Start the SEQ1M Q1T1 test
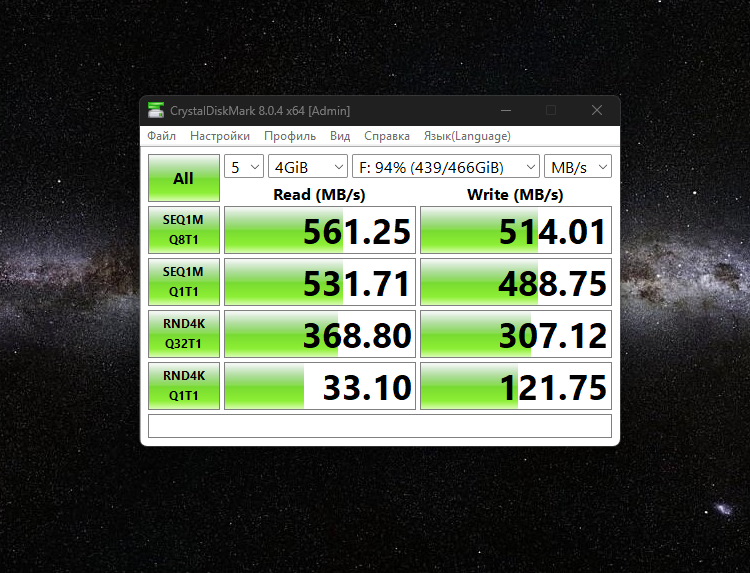Image resolution: width=750 pixels, height=573 pixels. pyautogui.click(x=184, y=282)
